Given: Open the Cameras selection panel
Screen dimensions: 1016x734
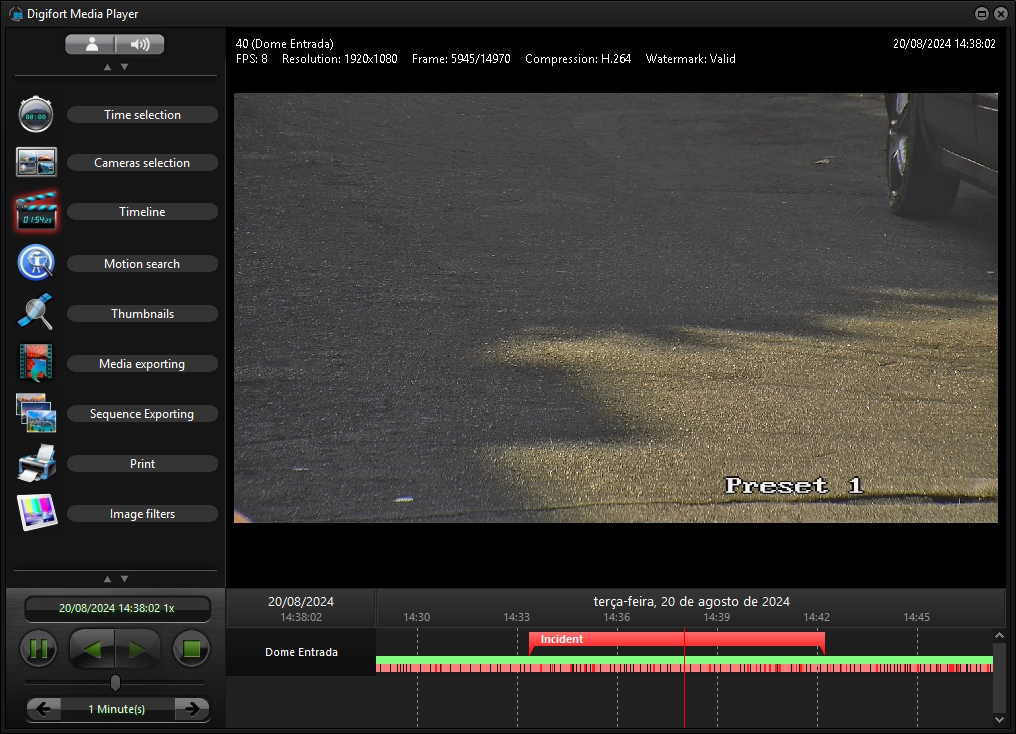Looking at the screenshot, I should [x=142, y=163].
